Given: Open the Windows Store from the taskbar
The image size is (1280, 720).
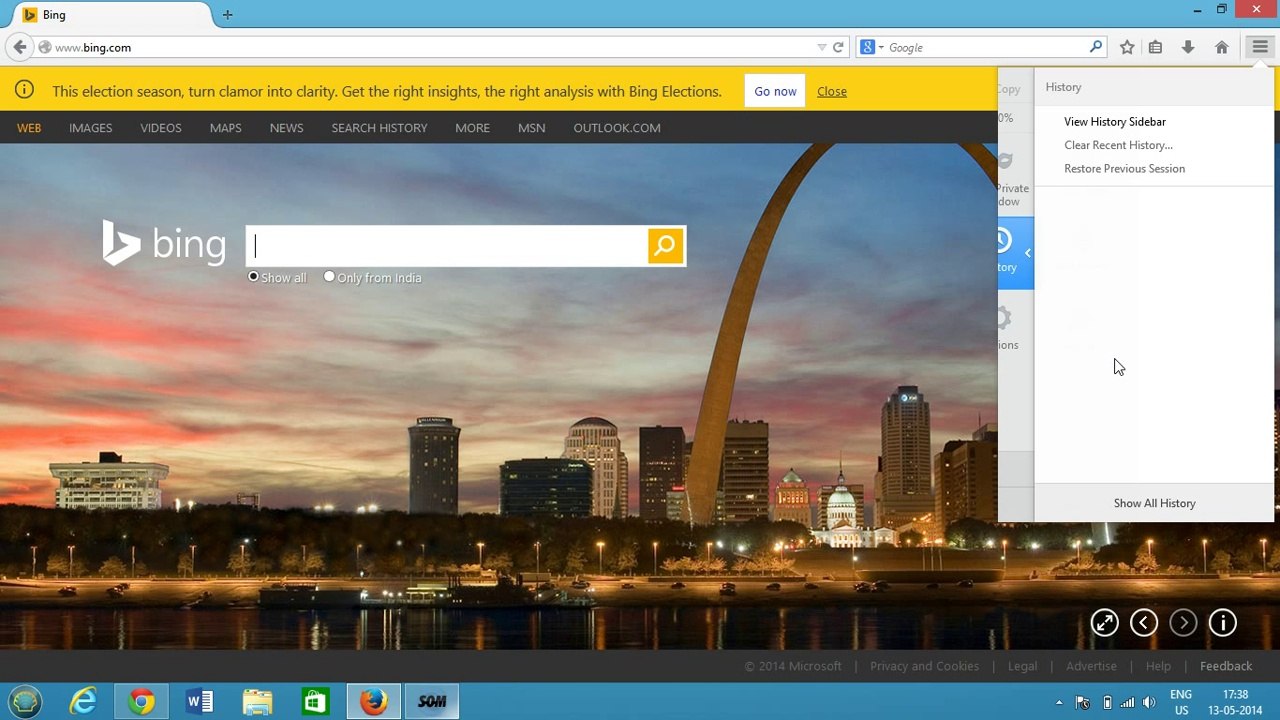Looking at the screenshot, I should click(x=315, y=701).
